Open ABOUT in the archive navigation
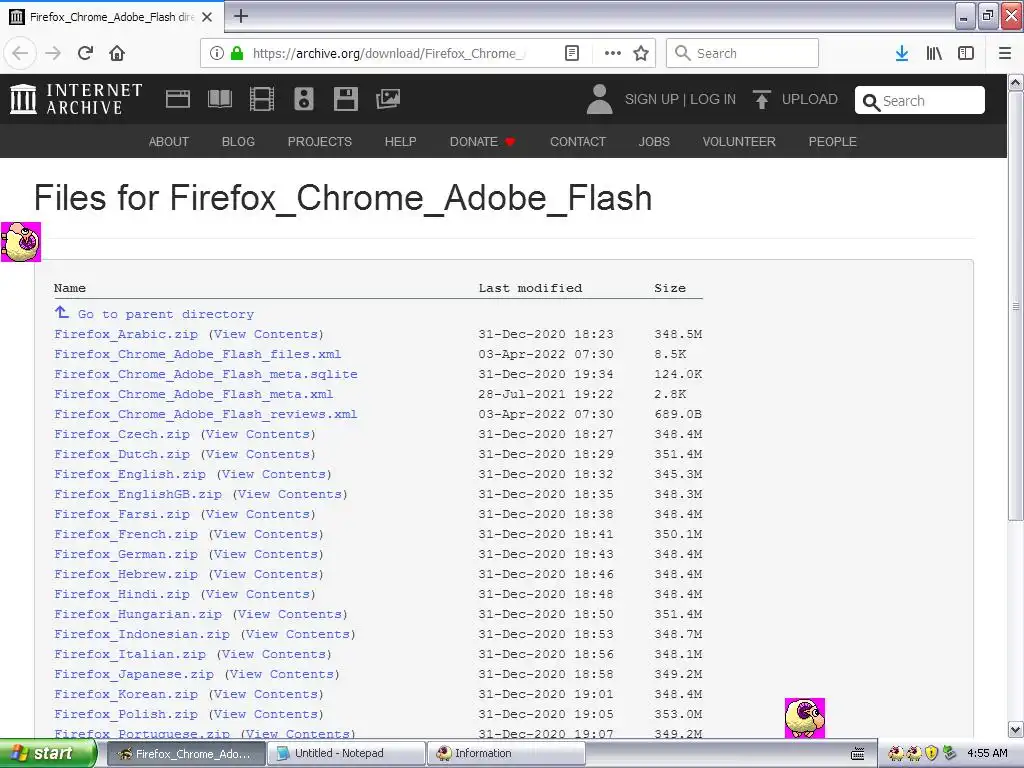Image resolution: width=1024 pixels, height=768 pixels. 168,142
